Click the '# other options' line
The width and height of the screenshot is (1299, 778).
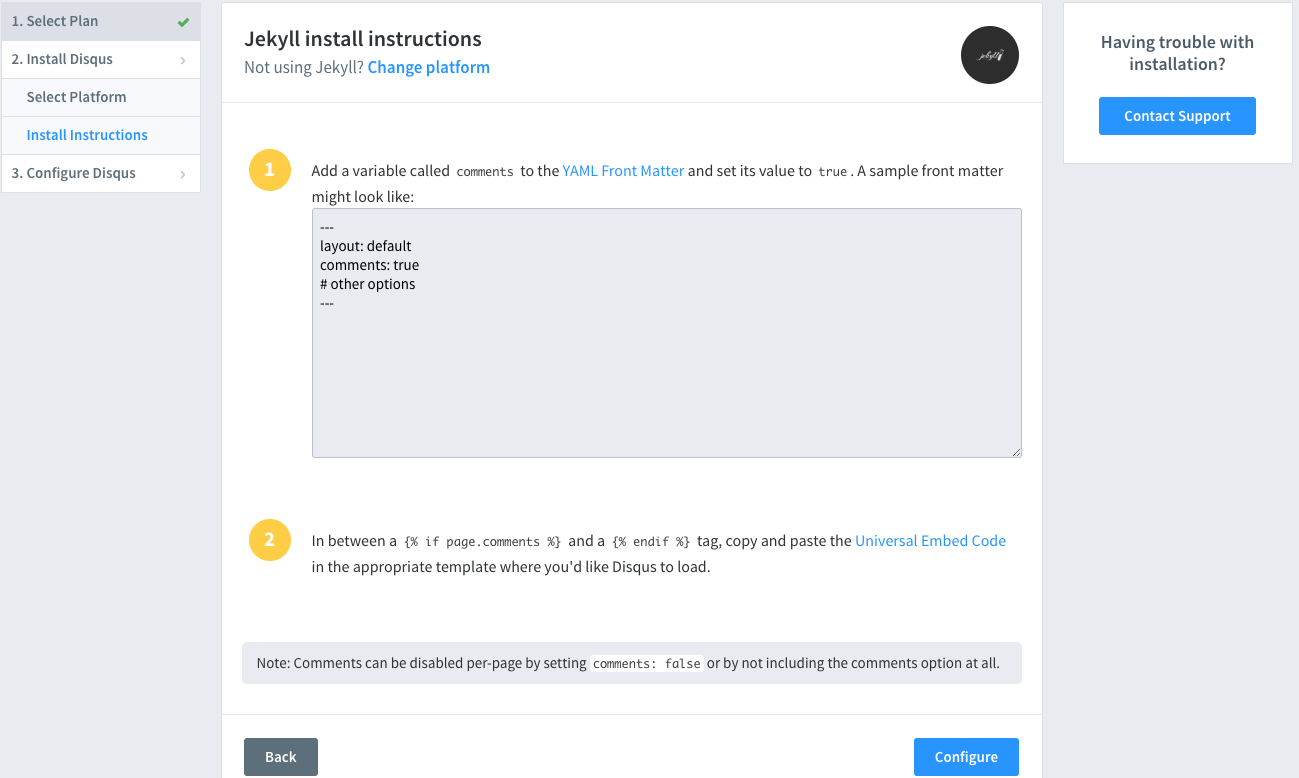coord(367,284)
